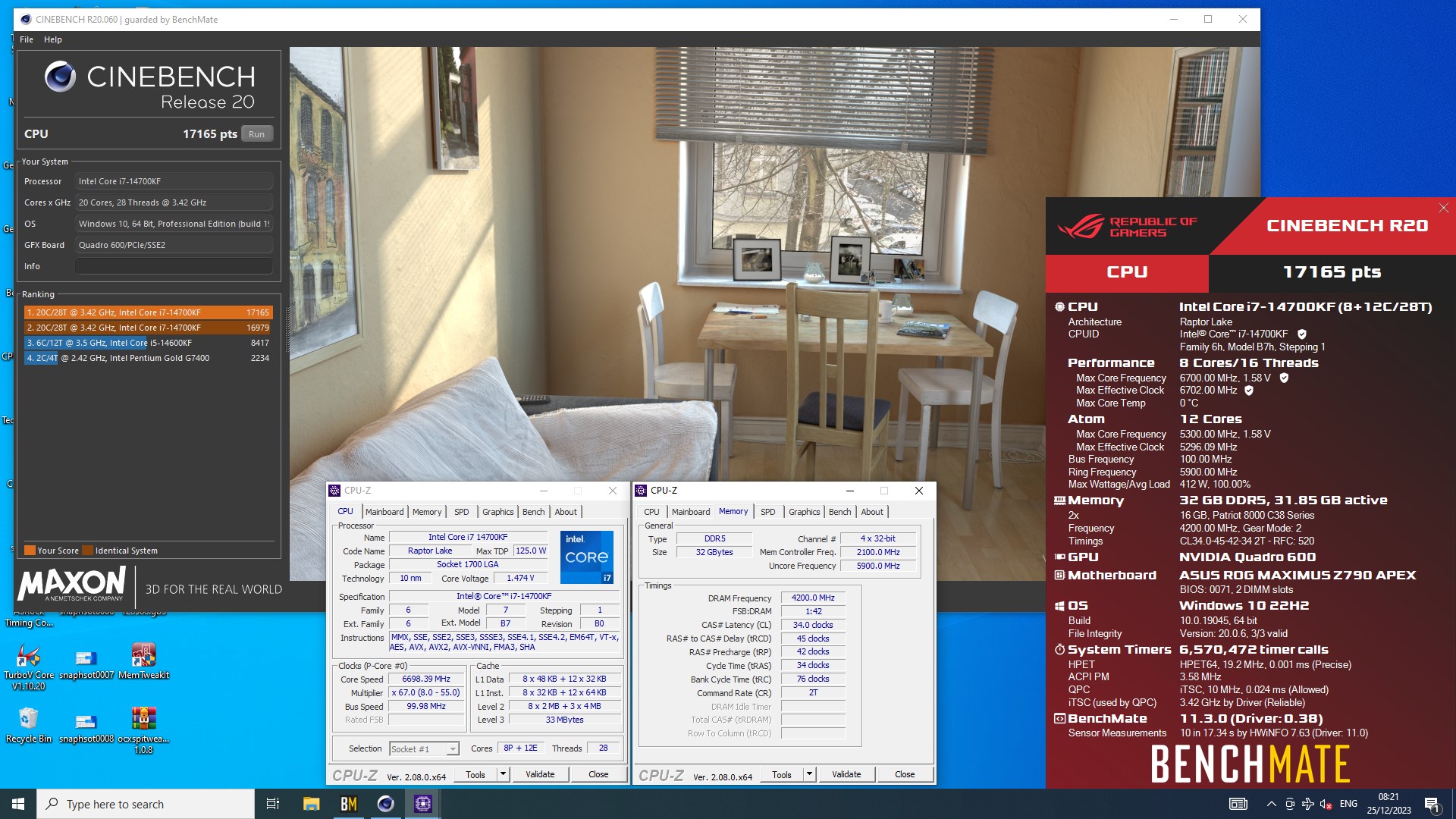
Task: Open the notification center icon
Action: (x=1432, y=804)
